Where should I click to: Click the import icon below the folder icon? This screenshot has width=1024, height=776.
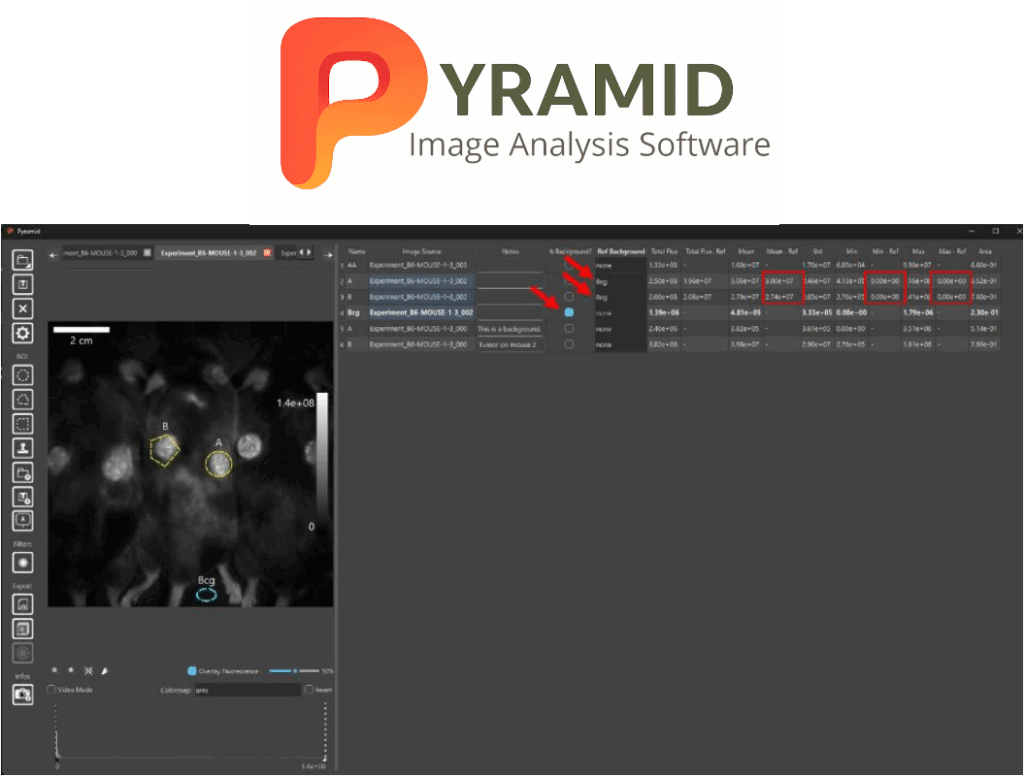pyautogui.click(x=23, y=285)
